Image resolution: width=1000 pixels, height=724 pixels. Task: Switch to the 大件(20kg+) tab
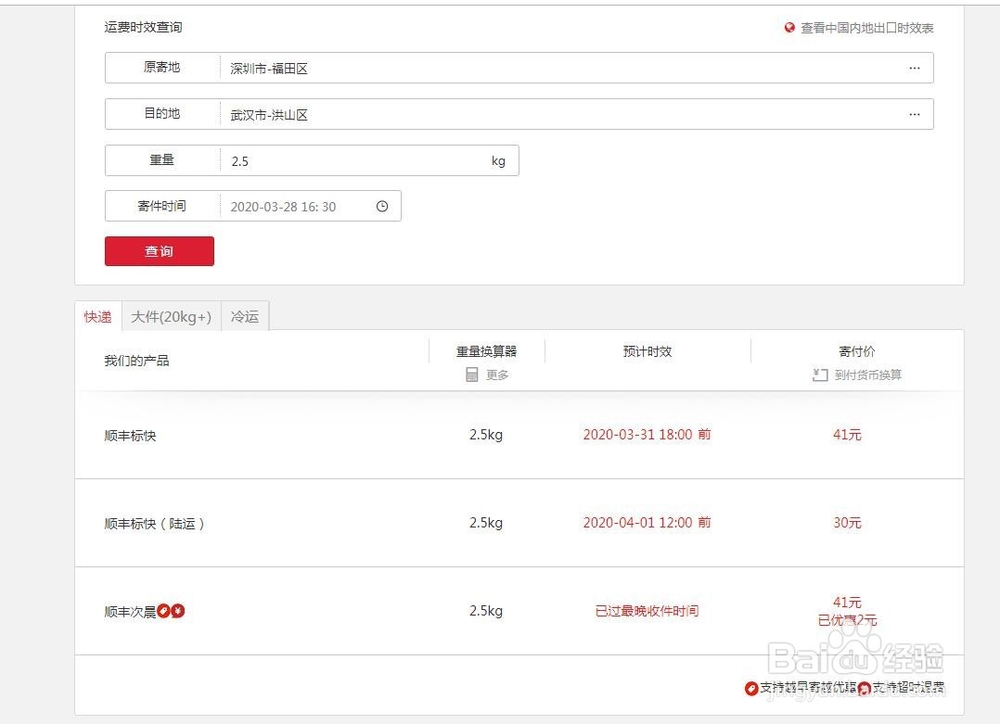[x=171, y=316]
